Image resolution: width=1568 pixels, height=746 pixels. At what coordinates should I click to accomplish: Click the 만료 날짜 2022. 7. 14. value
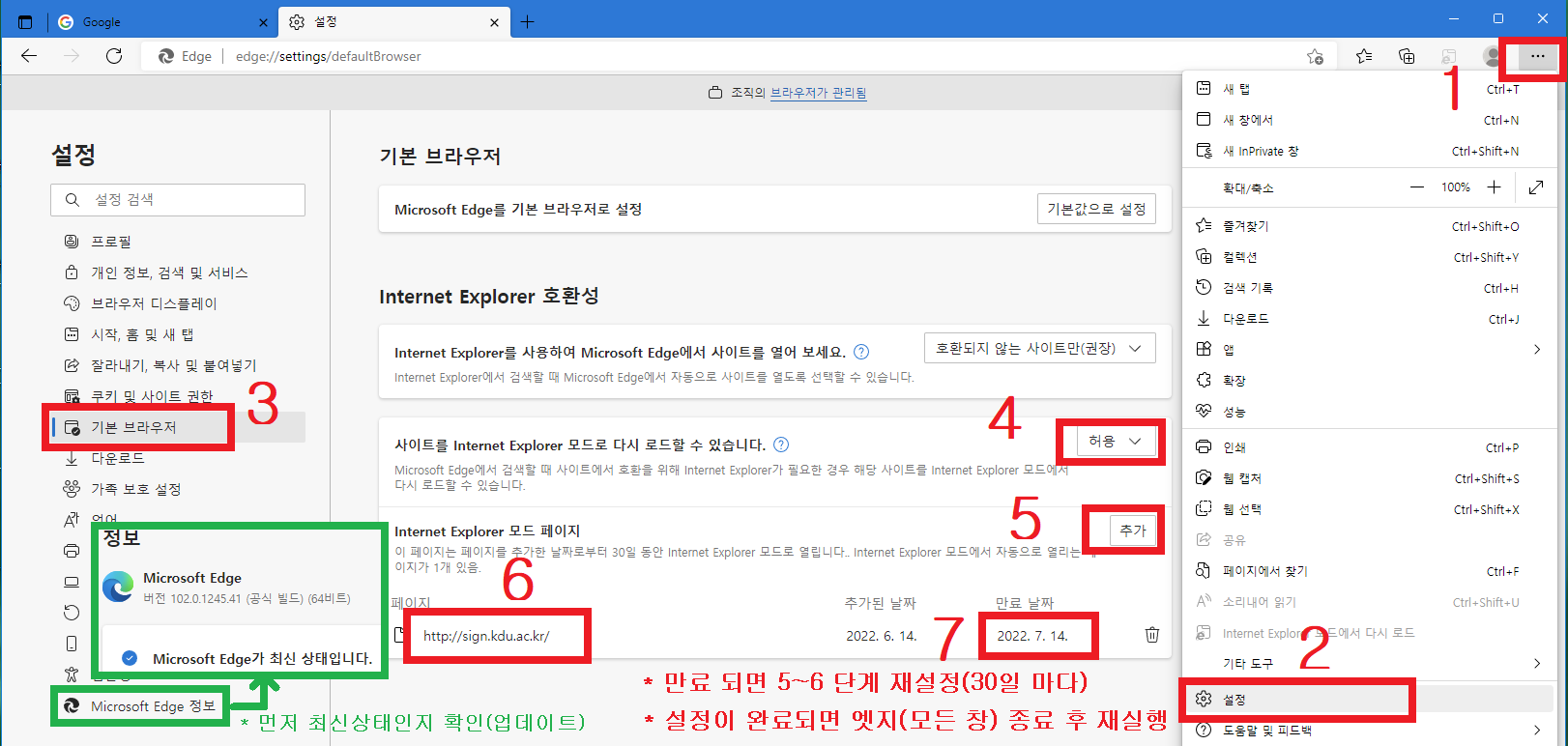click(1032, 636)
